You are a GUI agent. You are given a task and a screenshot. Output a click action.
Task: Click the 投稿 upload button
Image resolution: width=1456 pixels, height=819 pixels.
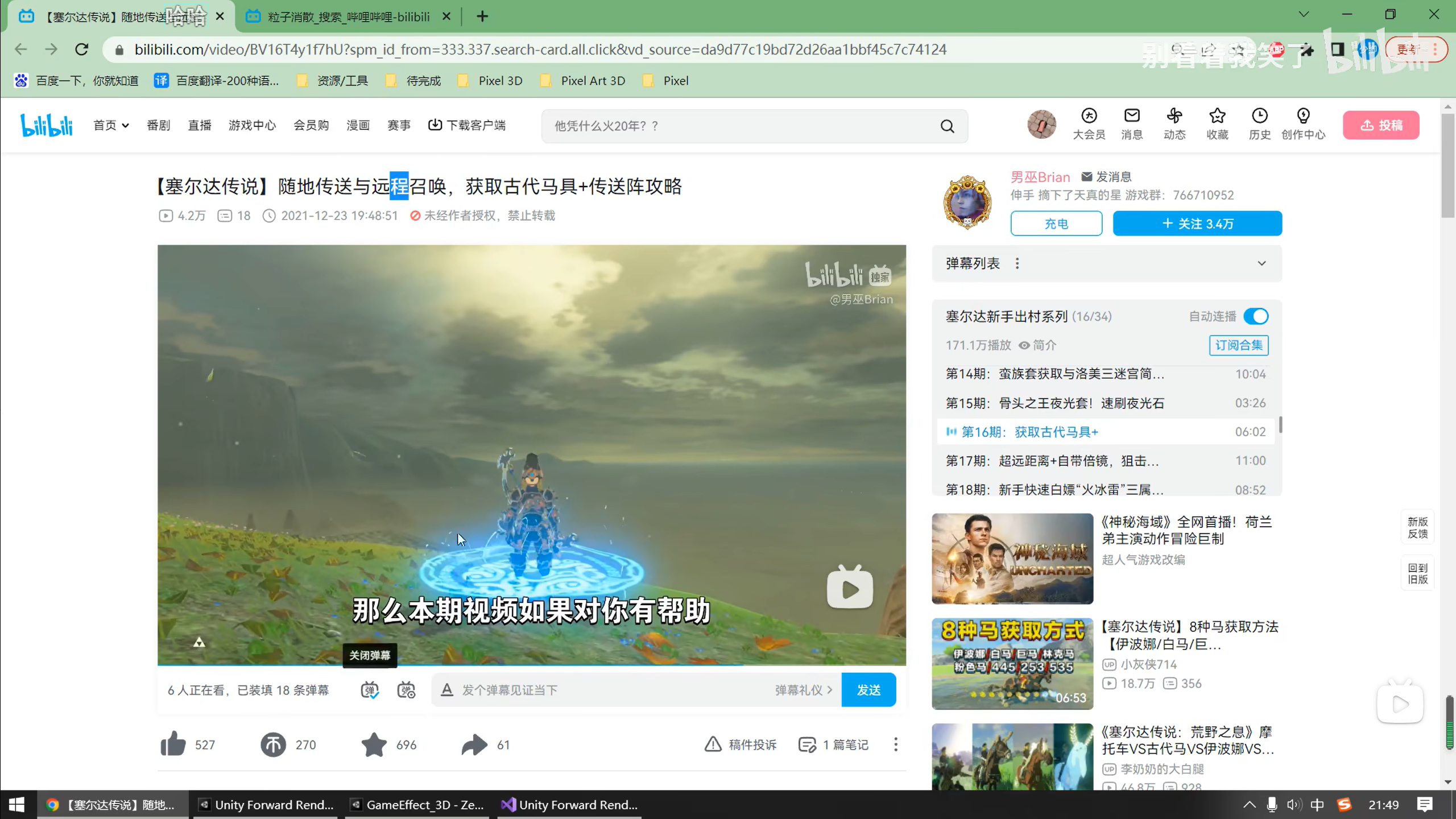tap(1381, 125)
